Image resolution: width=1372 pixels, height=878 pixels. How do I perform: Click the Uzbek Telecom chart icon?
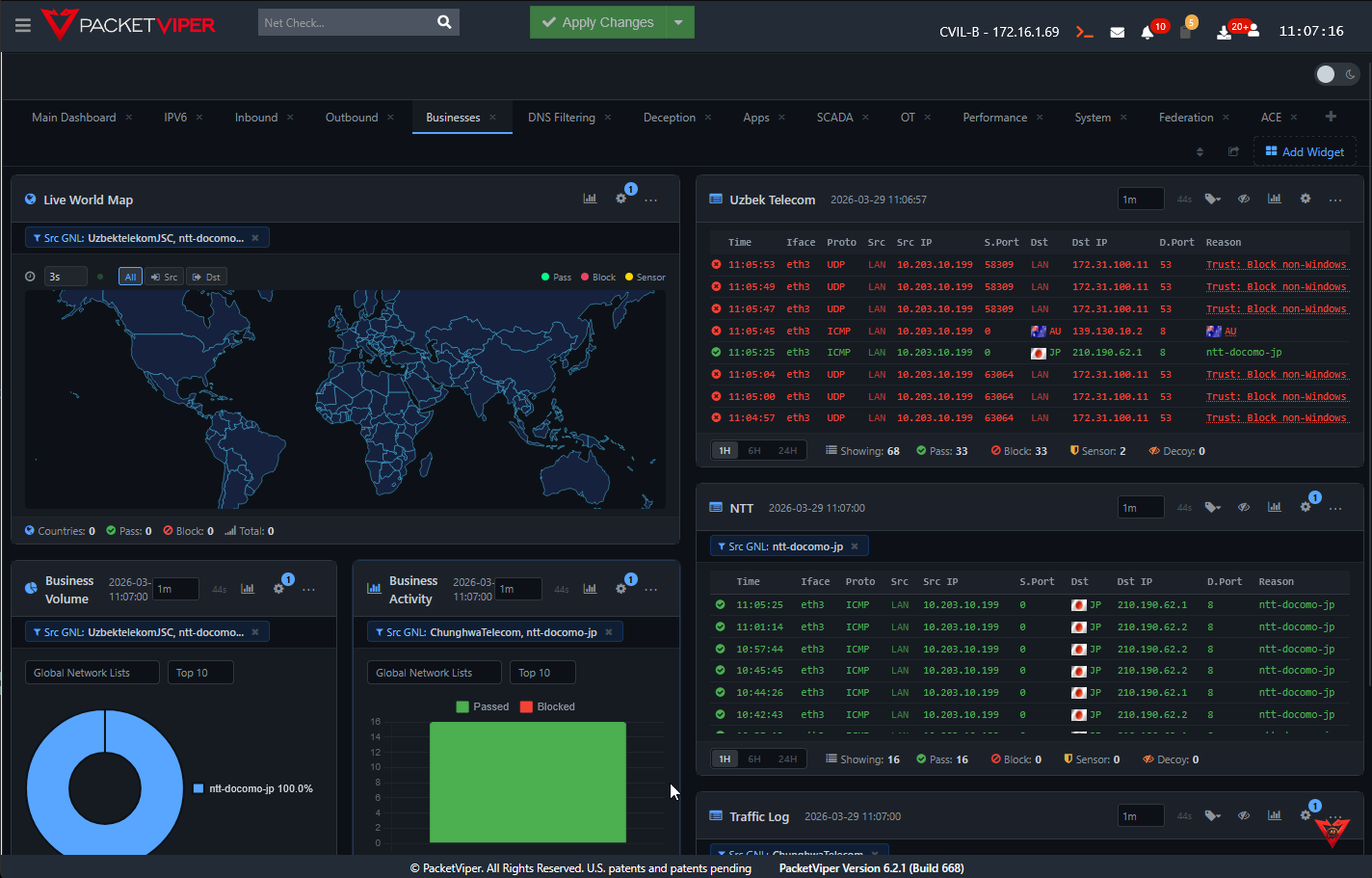pyautogui.click(x=1274, y=199)
